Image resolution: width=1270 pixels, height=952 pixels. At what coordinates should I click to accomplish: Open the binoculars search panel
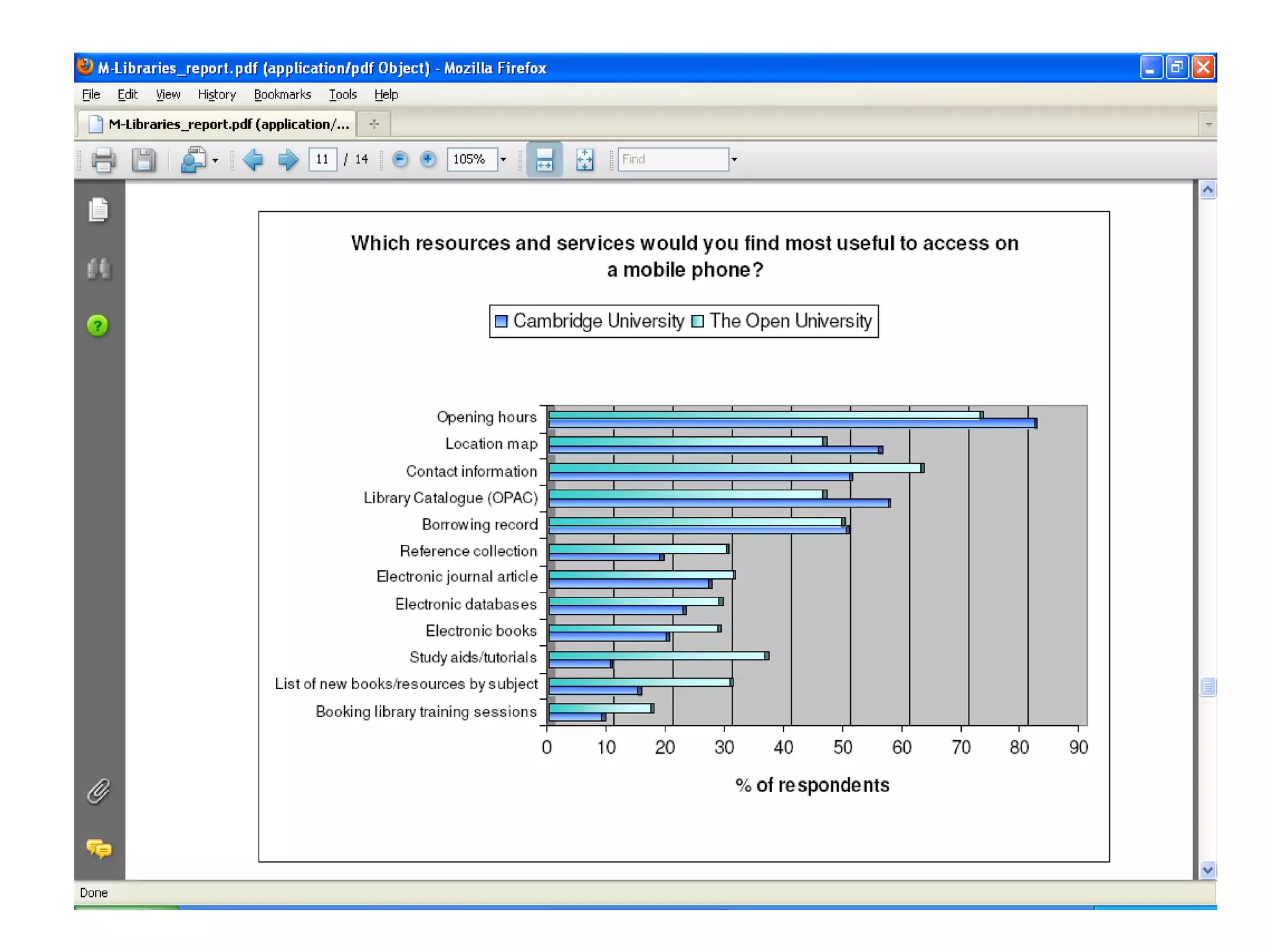point(99,269)
